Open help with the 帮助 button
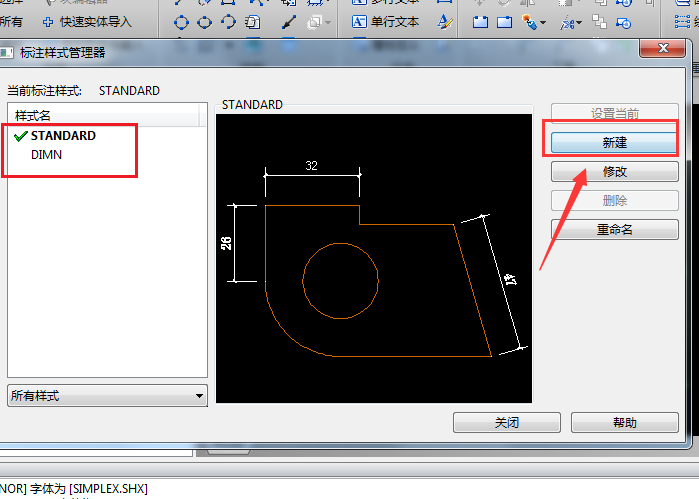 coord(624,423)
